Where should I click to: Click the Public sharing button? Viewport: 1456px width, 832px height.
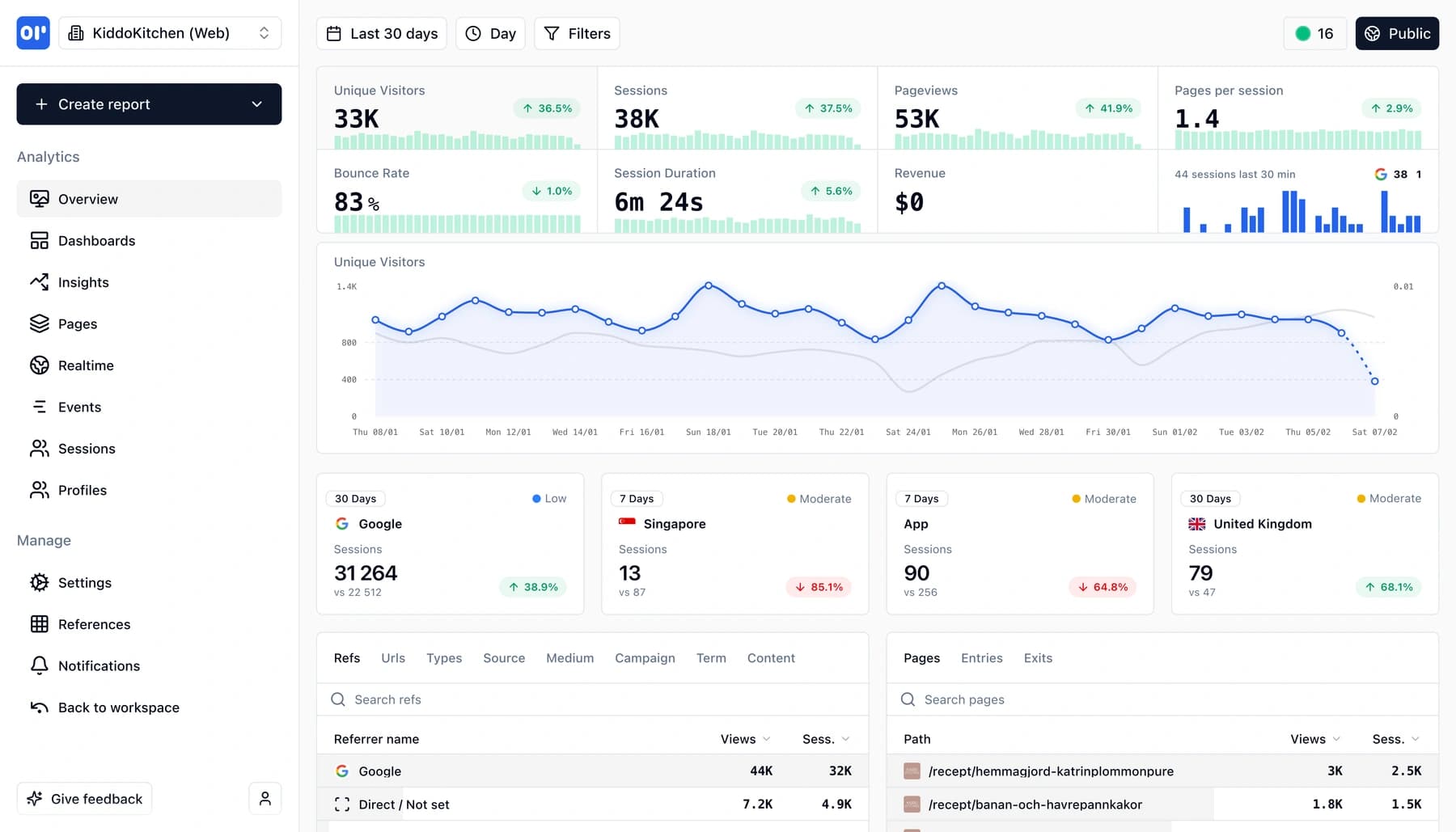tap(1397, 33)
